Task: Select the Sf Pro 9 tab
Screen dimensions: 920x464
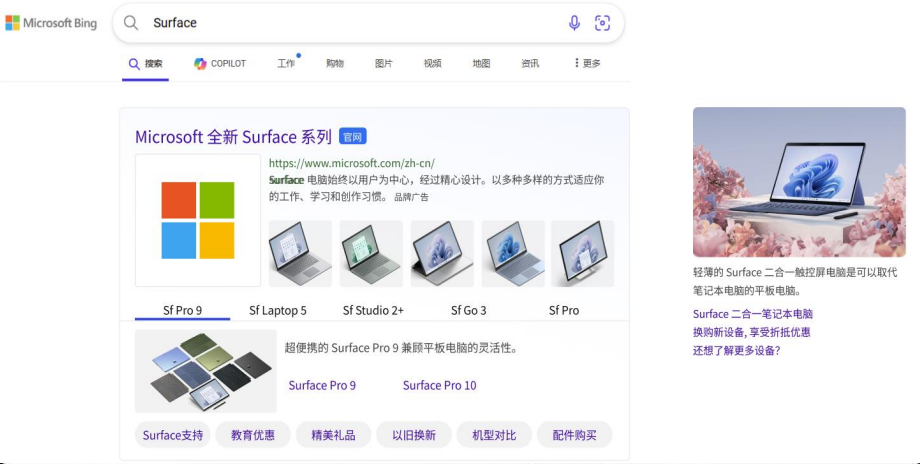Action: (x=182, y=310)
